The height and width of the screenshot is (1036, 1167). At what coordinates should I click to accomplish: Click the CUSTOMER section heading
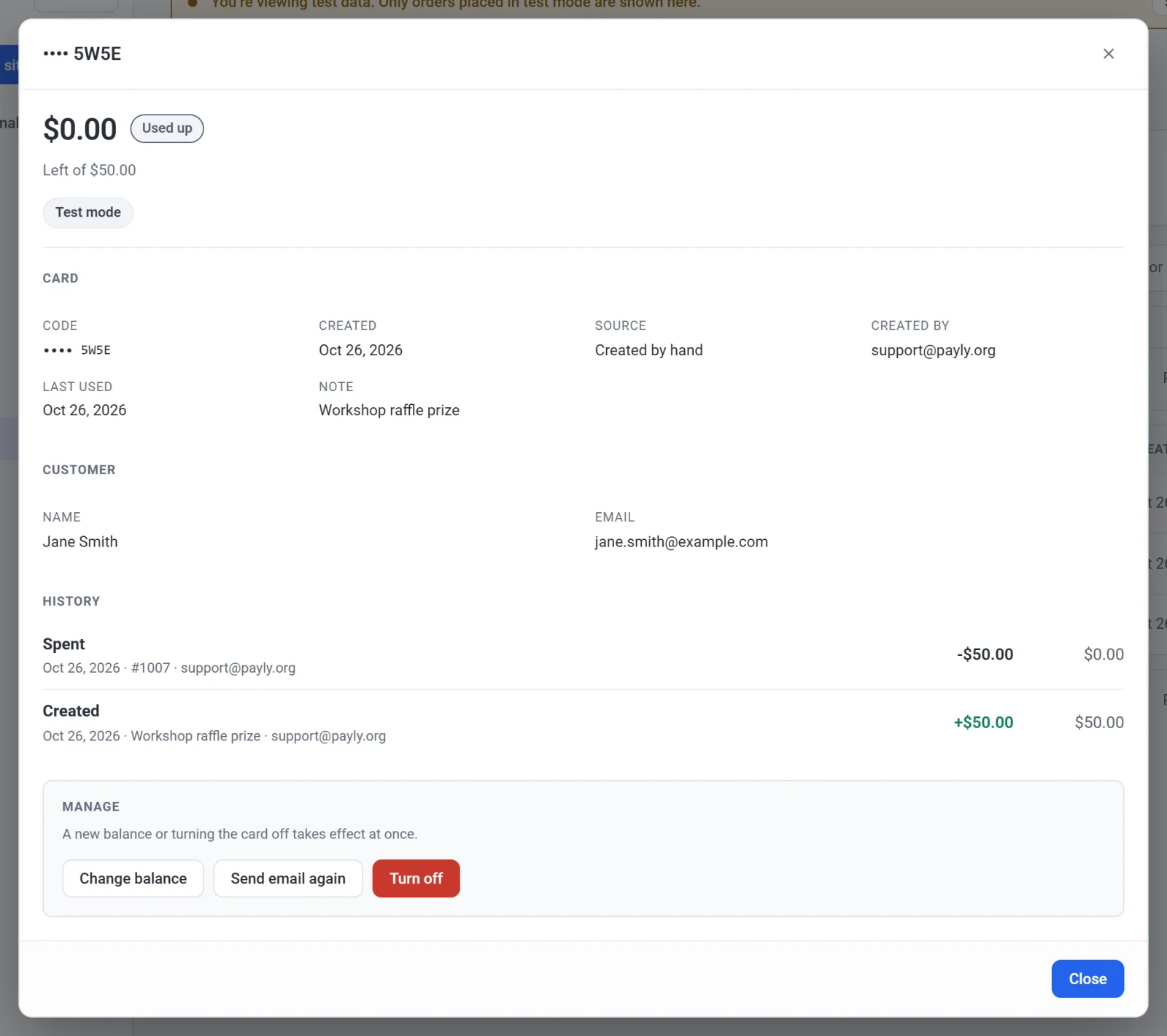(79, 470)
